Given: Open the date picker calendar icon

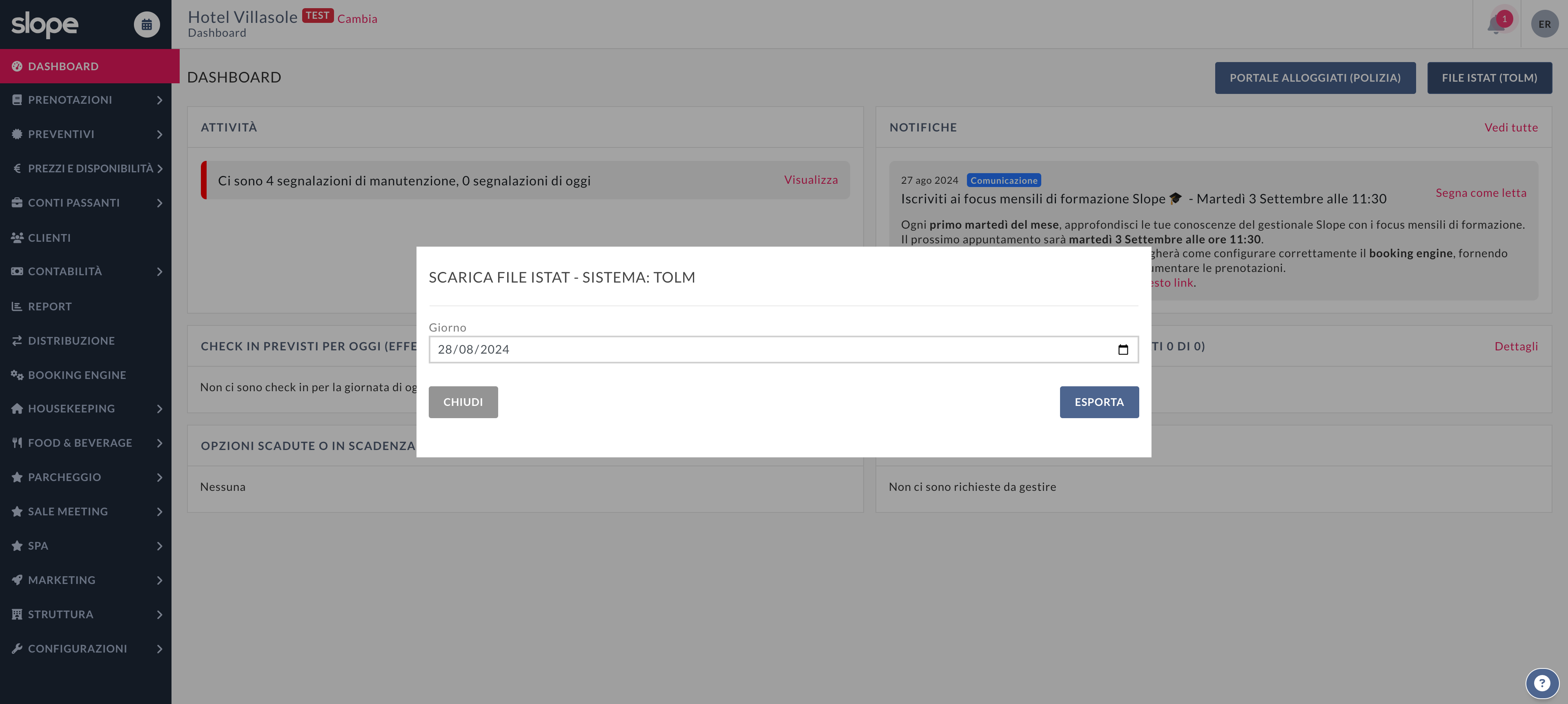Looking at the screenshot, I should [1123, 349].
